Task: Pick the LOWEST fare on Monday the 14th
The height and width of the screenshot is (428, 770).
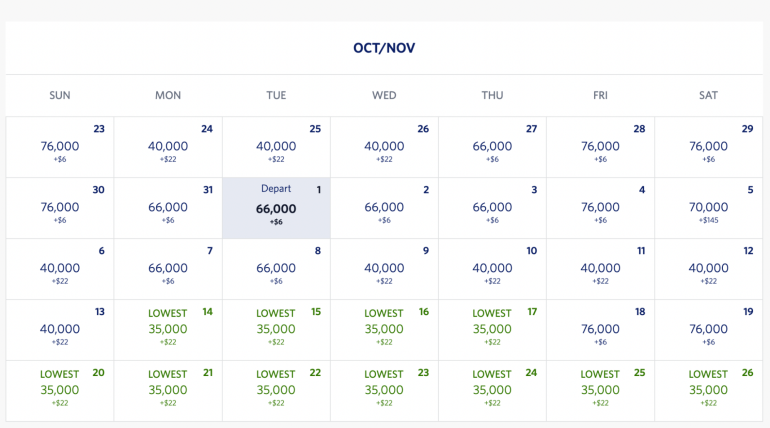Action: point(168,330)
